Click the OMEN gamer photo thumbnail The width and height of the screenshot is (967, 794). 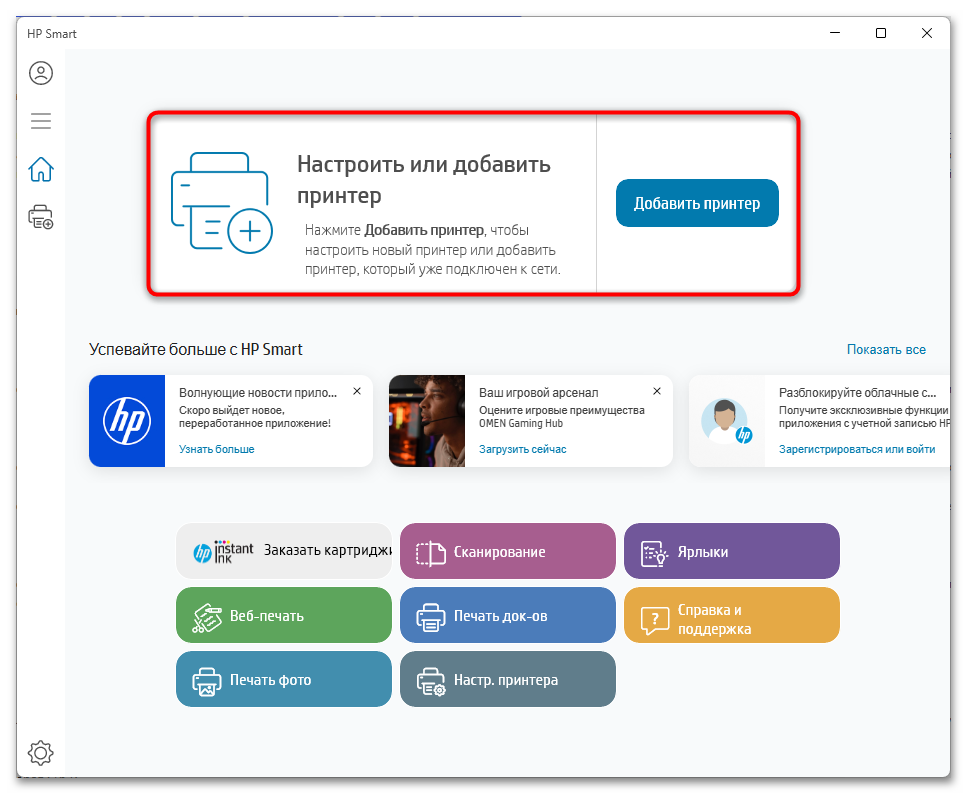pyautogui.click(x=427, y=421)
